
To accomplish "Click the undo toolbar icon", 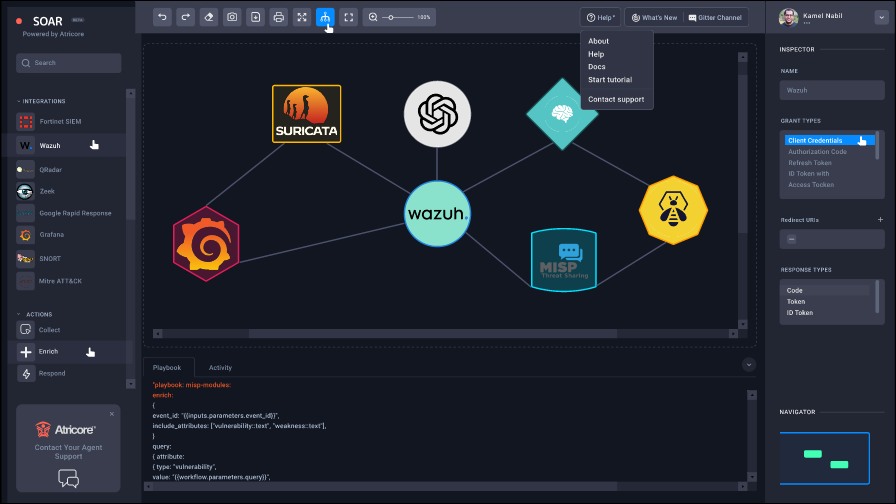I will tap(162, 17).
